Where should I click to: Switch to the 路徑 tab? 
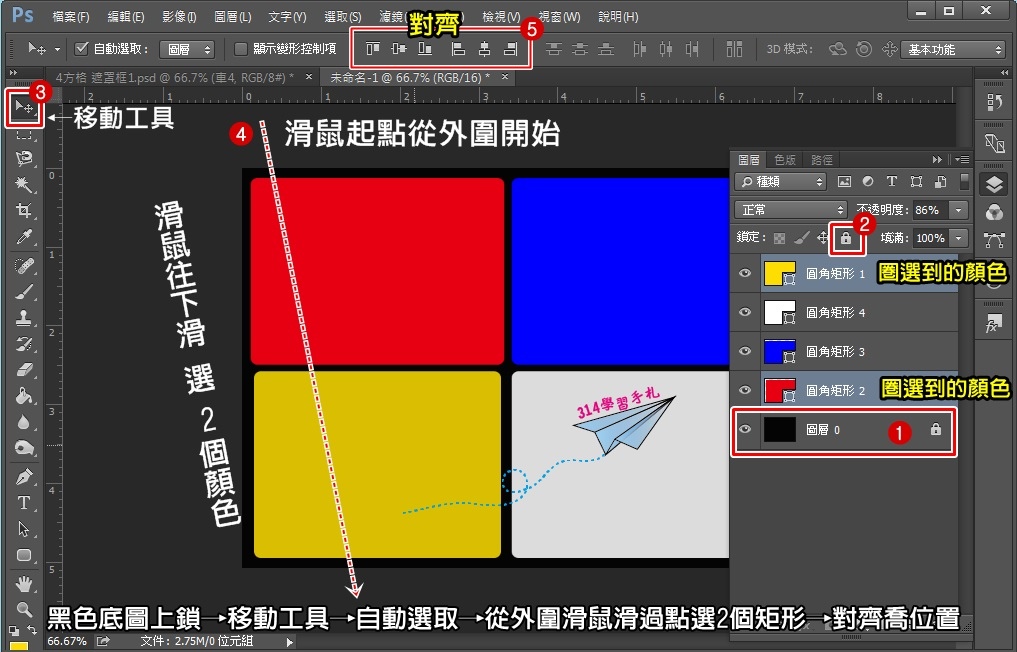pyautogui.click(x=821, y=159)
